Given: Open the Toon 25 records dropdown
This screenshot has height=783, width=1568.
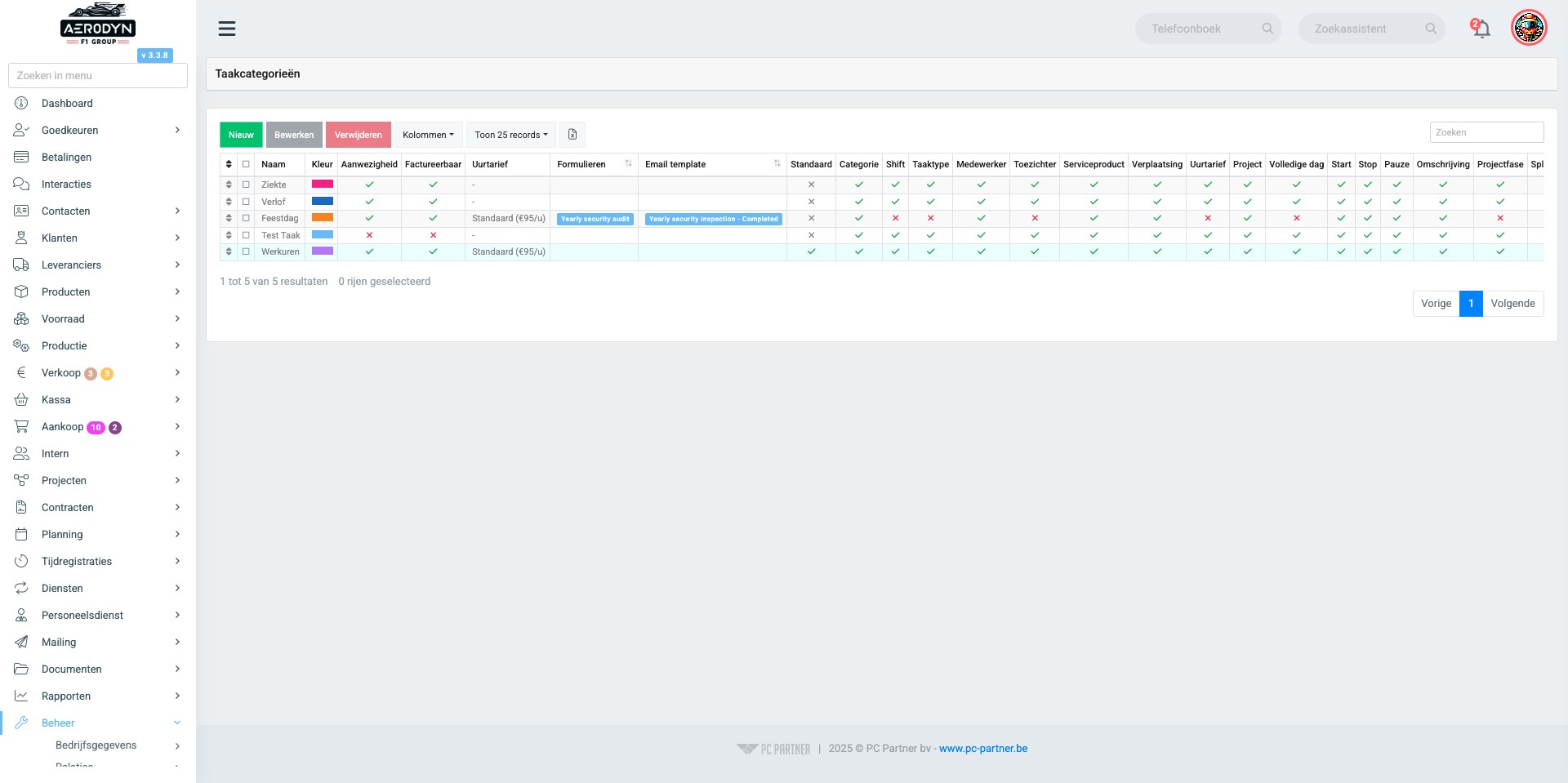Looking at the screenshot, I should coord(511,135).
